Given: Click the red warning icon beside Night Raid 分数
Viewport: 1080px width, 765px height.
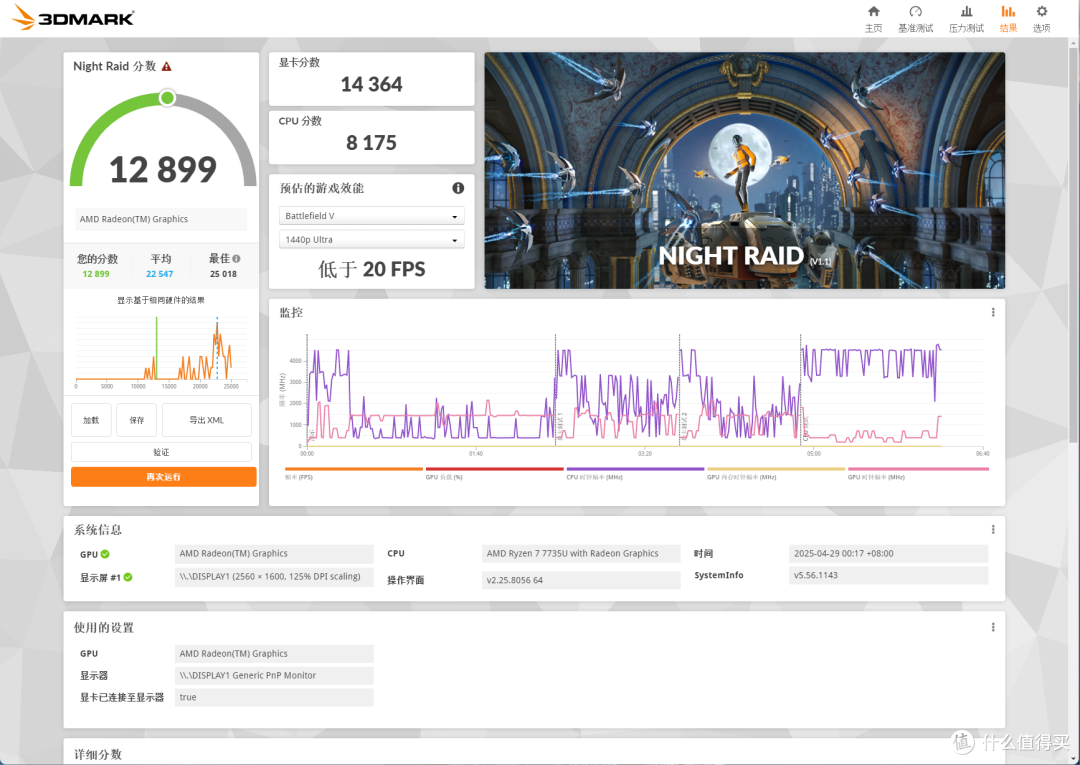Looking at the screenshot, I should [167, 67].
